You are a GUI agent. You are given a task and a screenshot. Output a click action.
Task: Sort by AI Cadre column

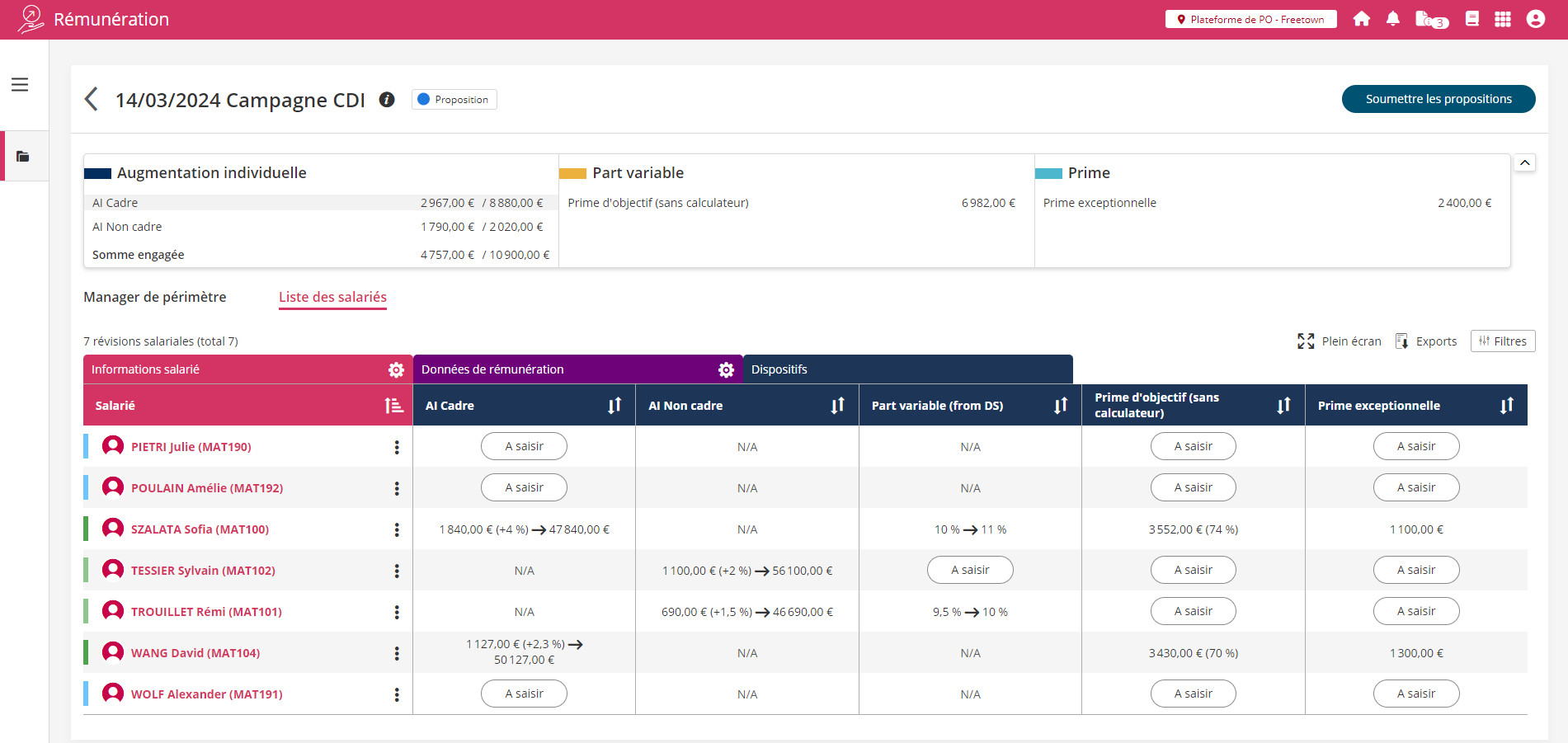pyautogui.click(x=614, y=406)
